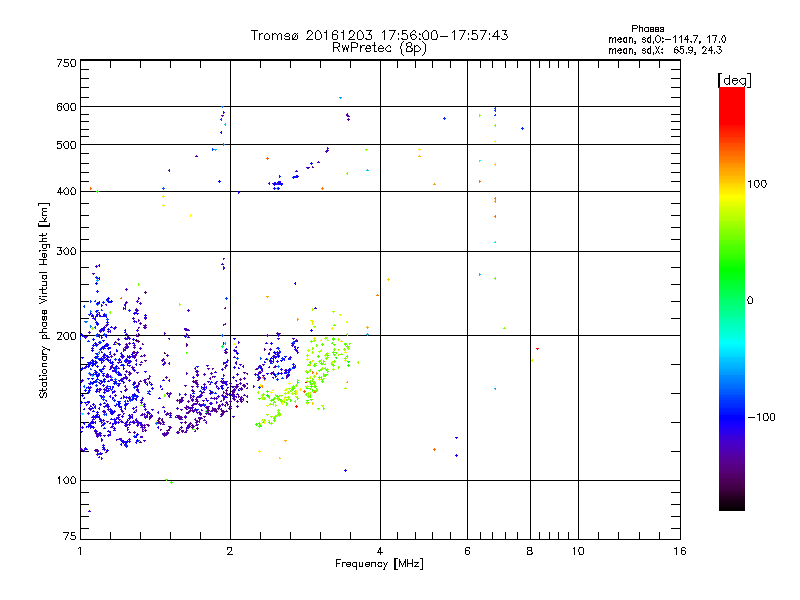Screen dimensions: 800x600
Task: Click the '750' y-axis tick label
Action: [66, 63]
